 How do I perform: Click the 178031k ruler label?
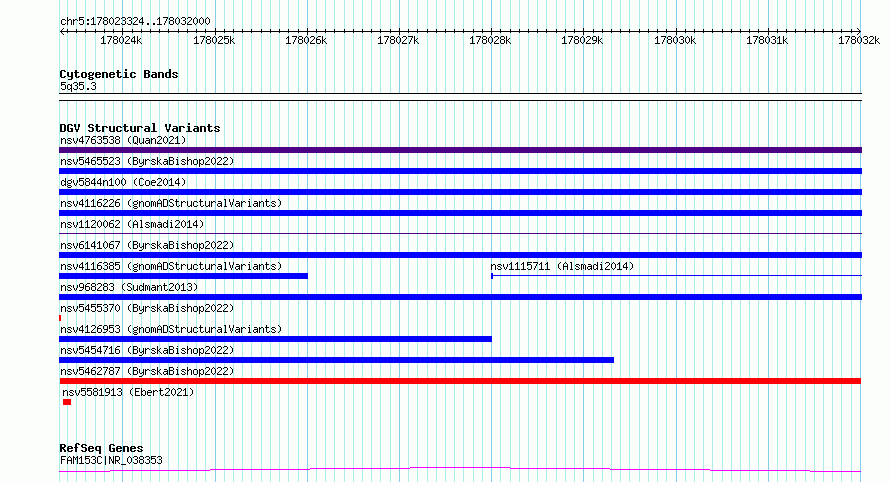click(767, 40)
